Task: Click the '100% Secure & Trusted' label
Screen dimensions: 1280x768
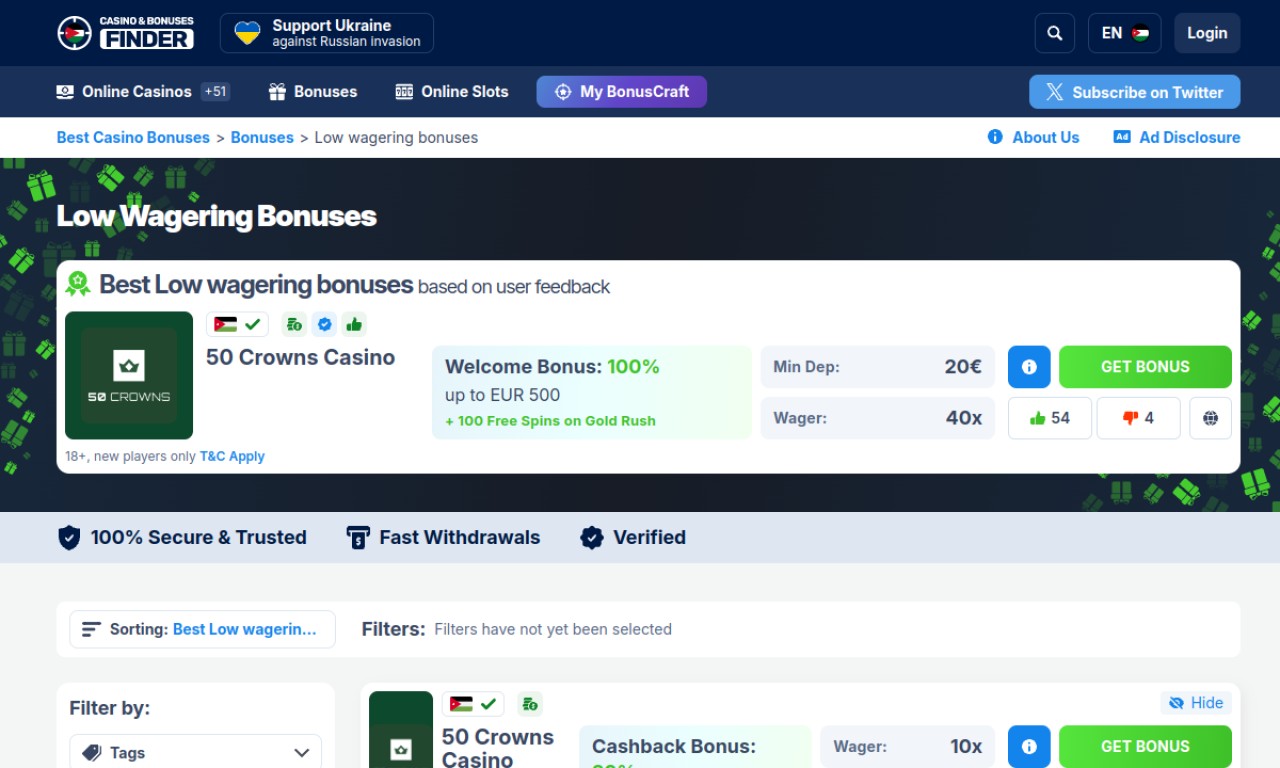Action: 198,537
